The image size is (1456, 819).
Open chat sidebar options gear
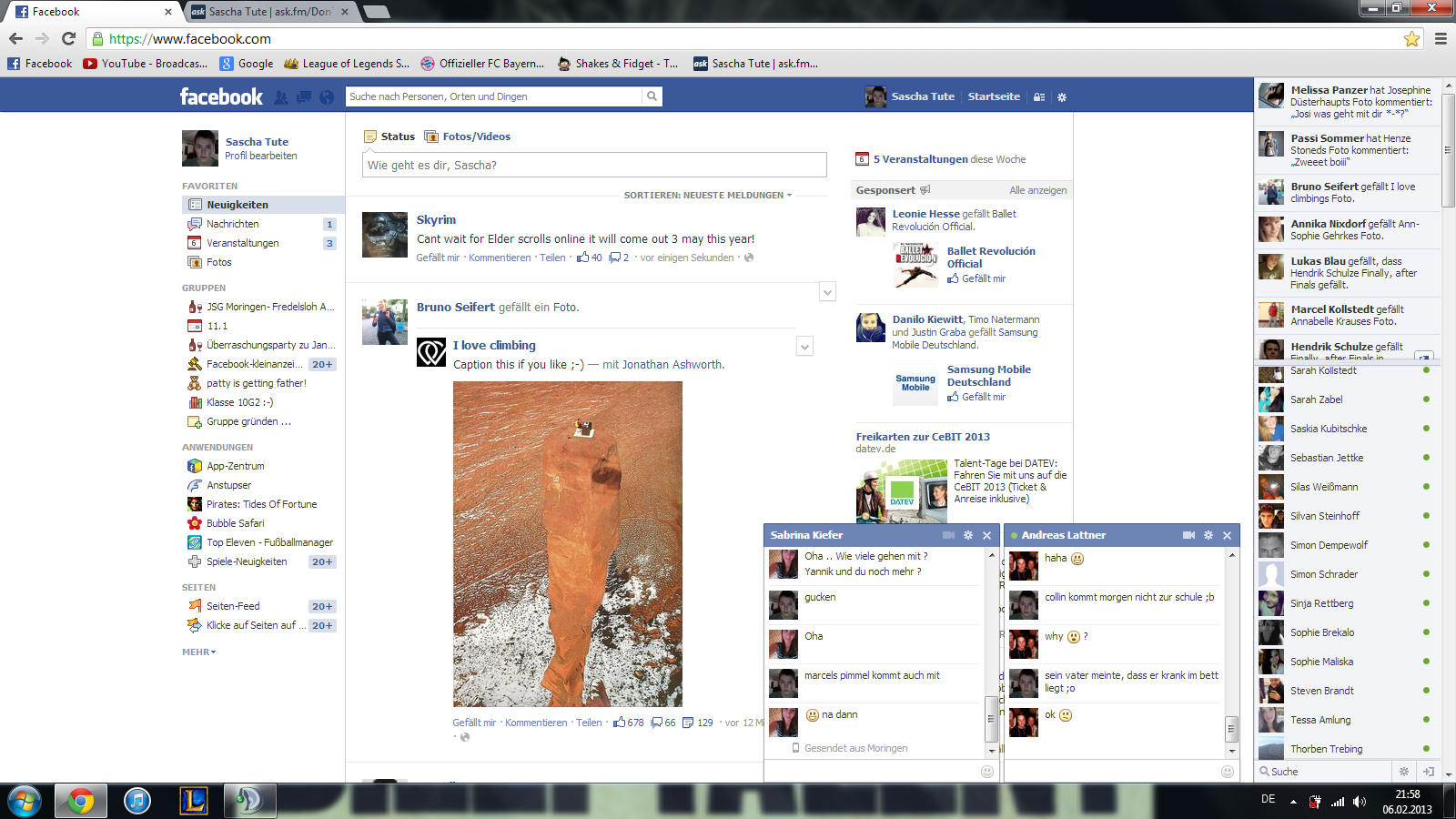pos(1404,772)
